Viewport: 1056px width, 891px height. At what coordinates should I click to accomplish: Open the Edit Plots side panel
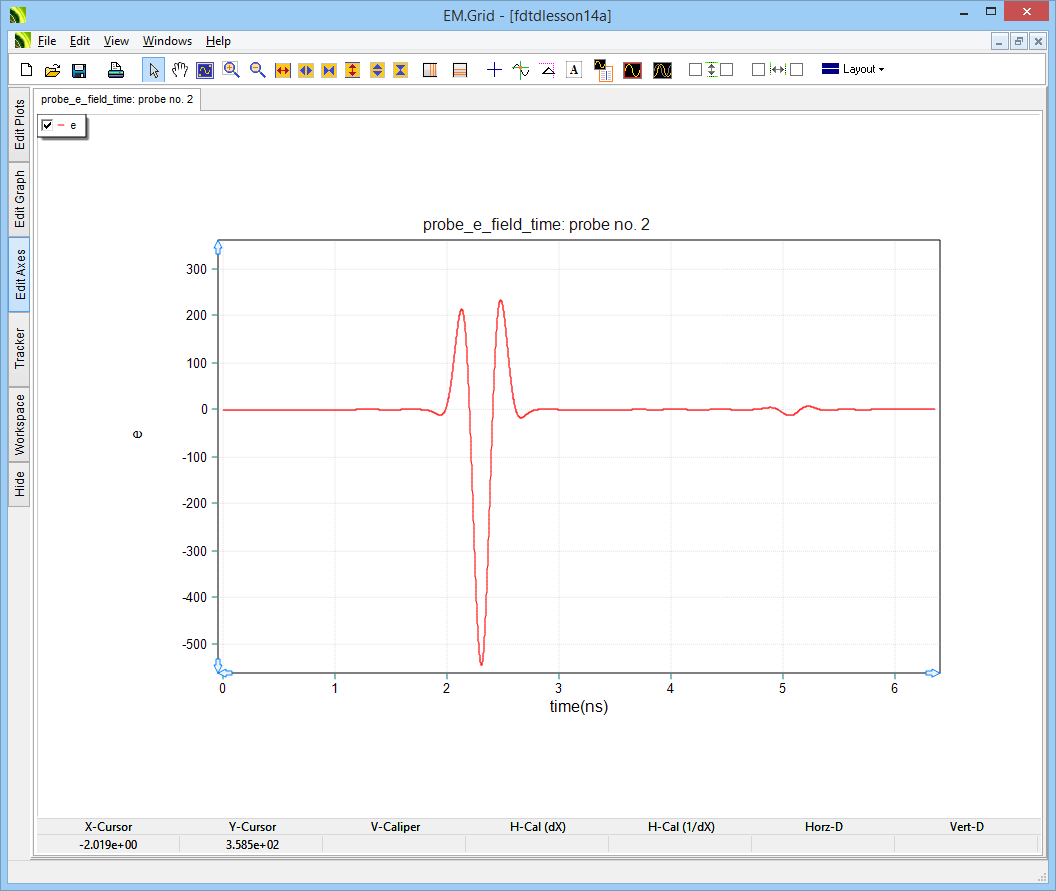click(20, 125)
